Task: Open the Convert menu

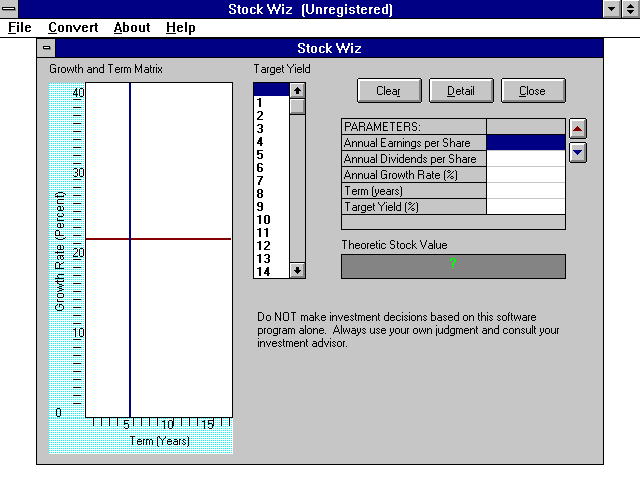Action: tap(73, 28)
